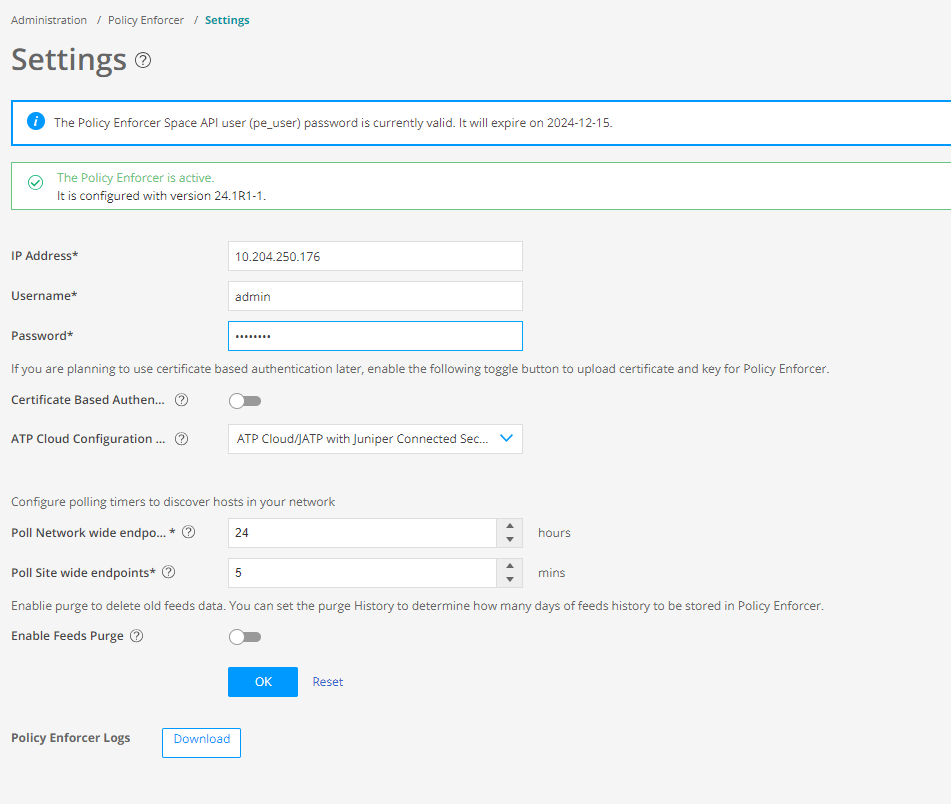Click help icon beside Certificate Based Authentication
Screen dimensions: 951x804
pyautogui.click(x=181, y=400)
